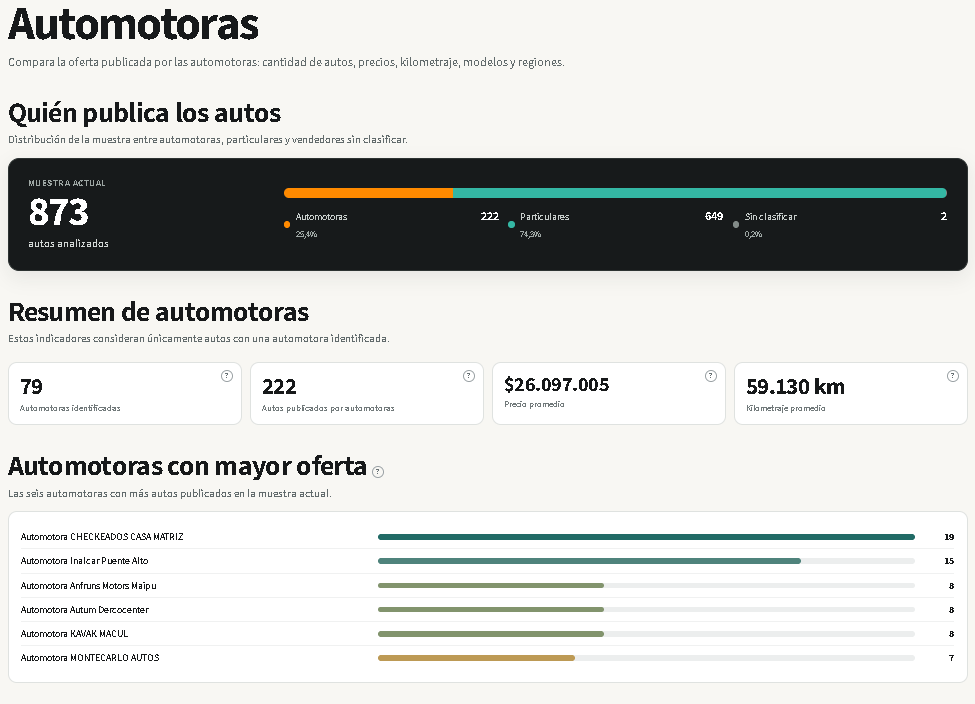Click count 15 for Inalcar Puente Alto
The height and width of the screenshot is (704, 975).
[x=949, y=561]
